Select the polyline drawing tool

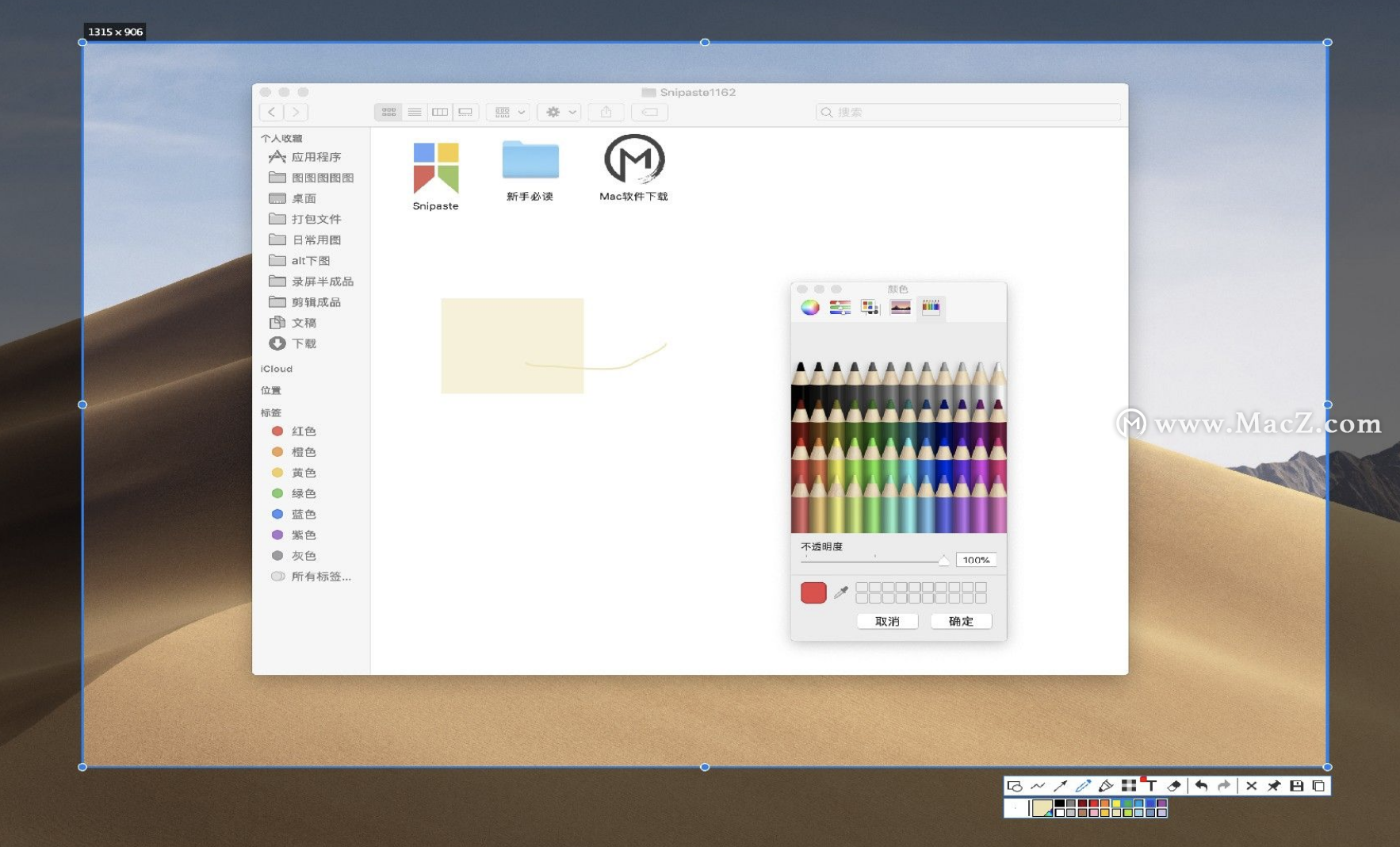point(1038,786)
